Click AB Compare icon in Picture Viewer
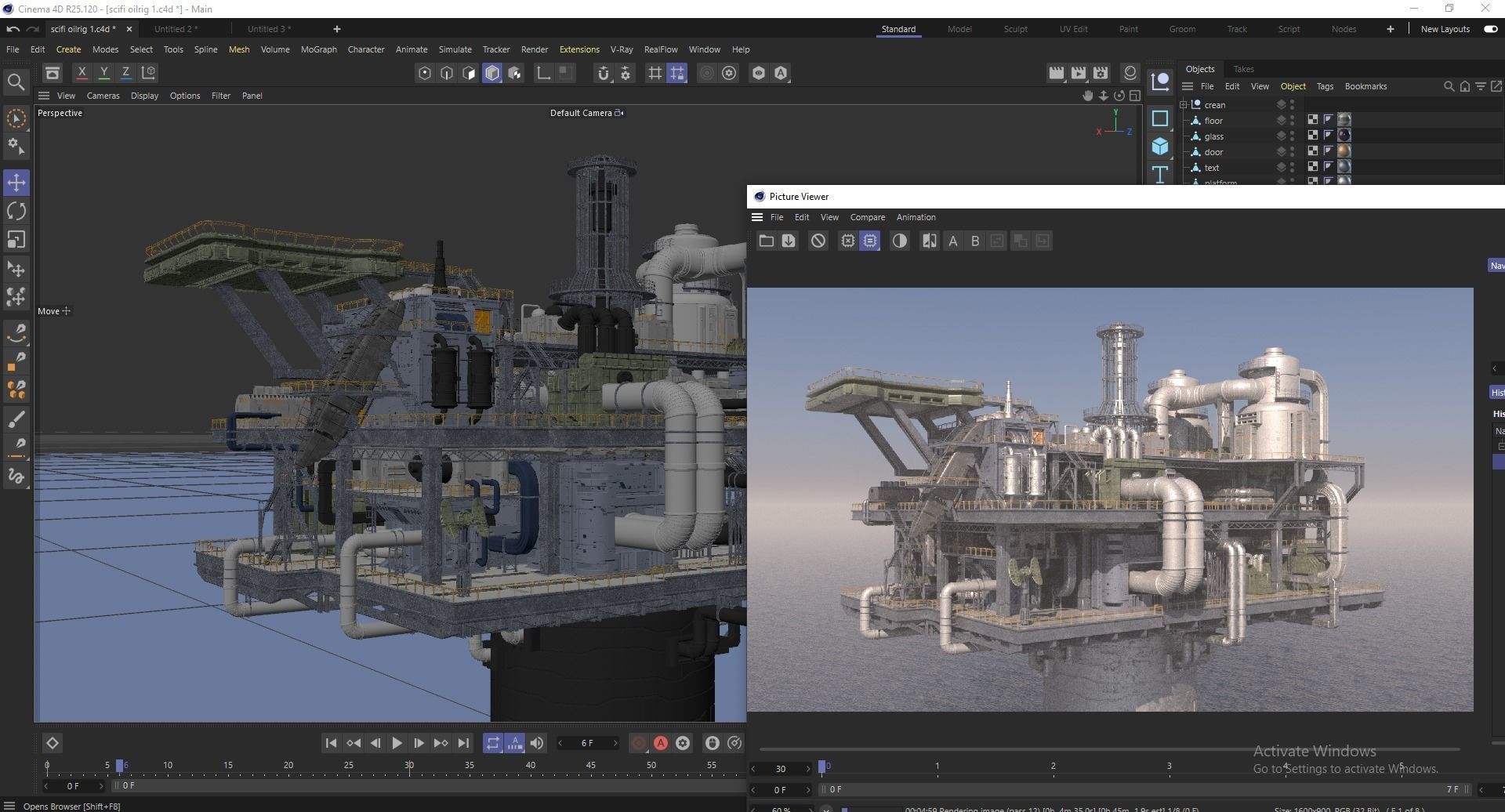 tap(930, 241)
